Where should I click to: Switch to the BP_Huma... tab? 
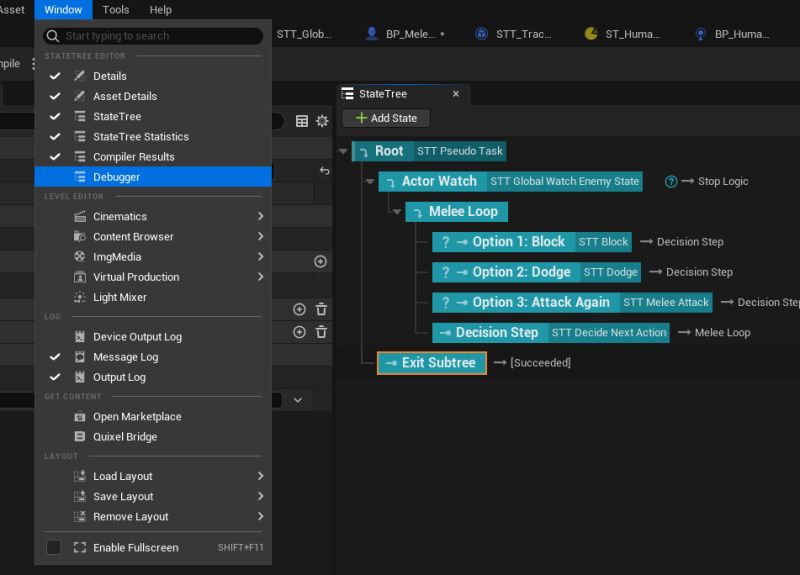click(x=734, y=34)
